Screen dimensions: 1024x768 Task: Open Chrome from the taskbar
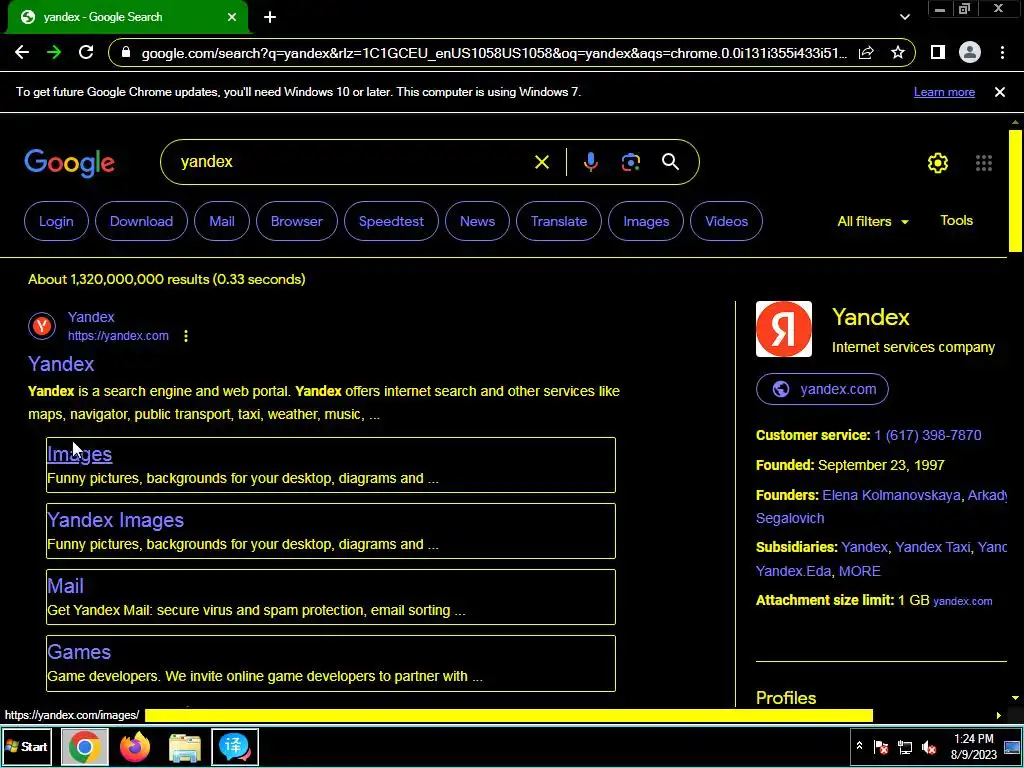point(85,746)
